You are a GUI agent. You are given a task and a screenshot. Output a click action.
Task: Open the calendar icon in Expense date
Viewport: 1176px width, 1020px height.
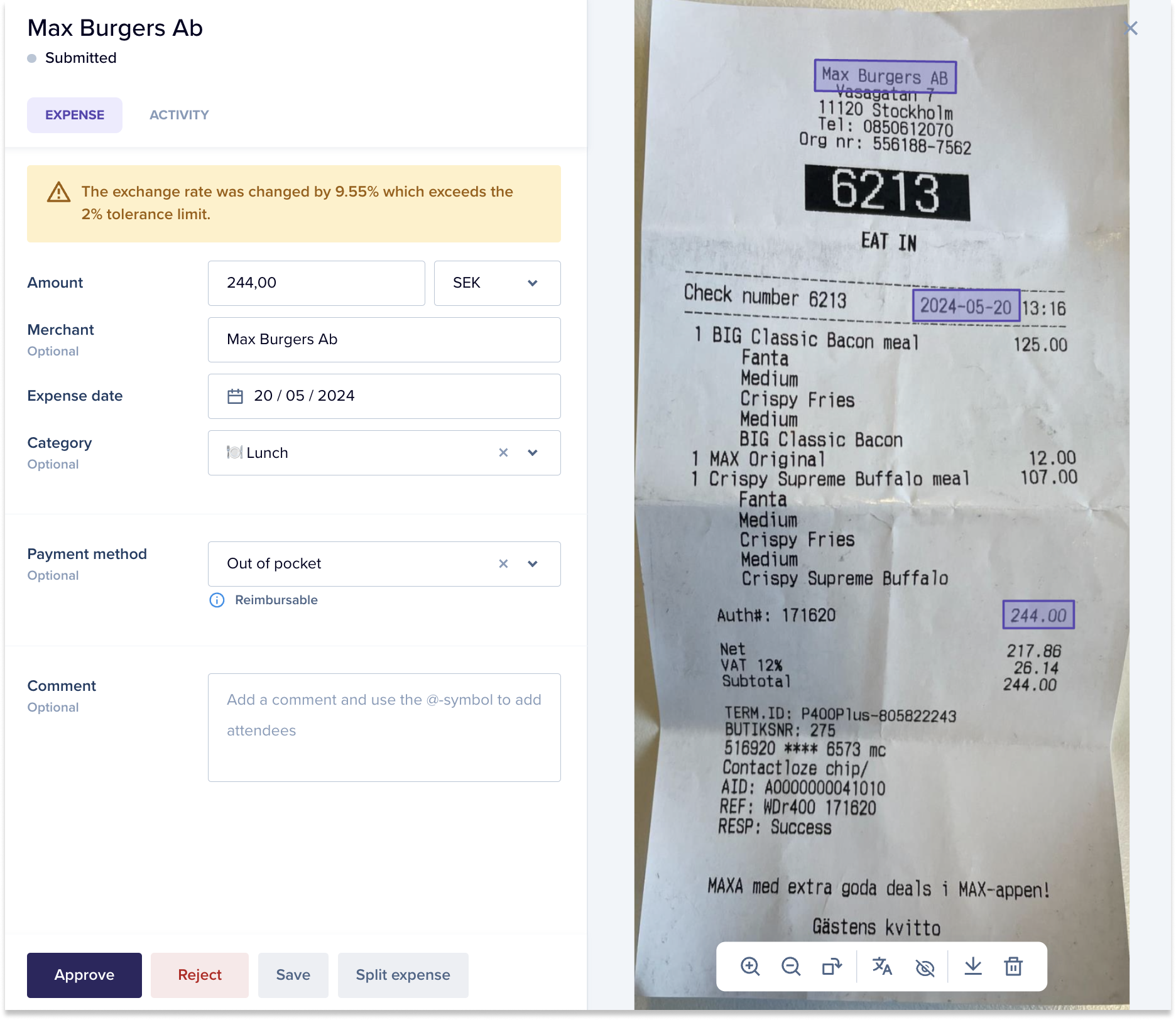235,396
